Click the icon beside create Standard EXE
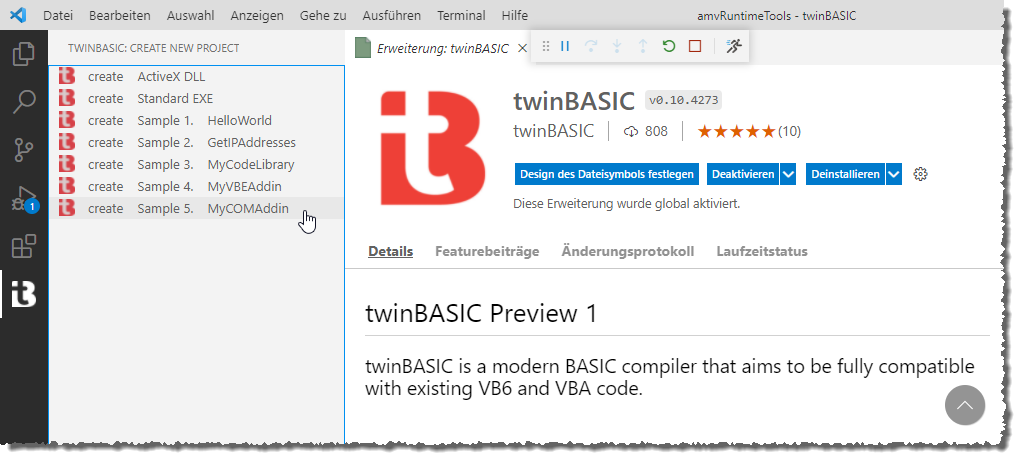The image size is (1022, 462). pyautogui.click(x=66, y=98)
